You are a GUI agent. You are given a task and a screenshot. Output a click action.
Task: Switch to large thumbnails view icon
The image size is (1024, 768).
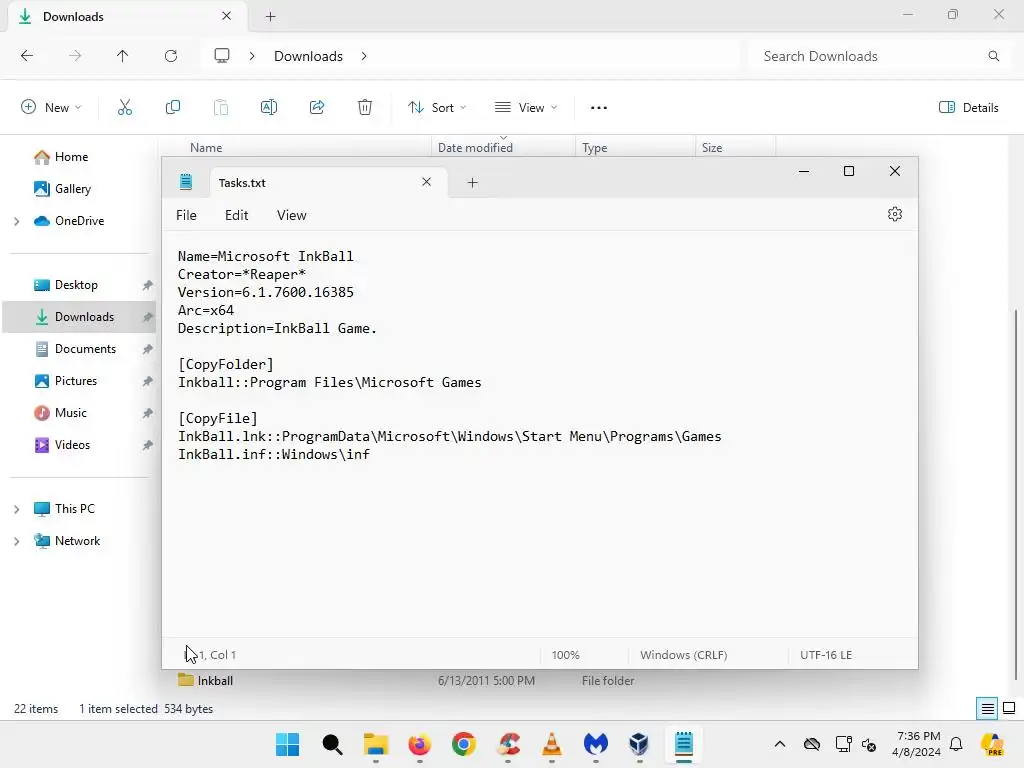pos(1009,708)
